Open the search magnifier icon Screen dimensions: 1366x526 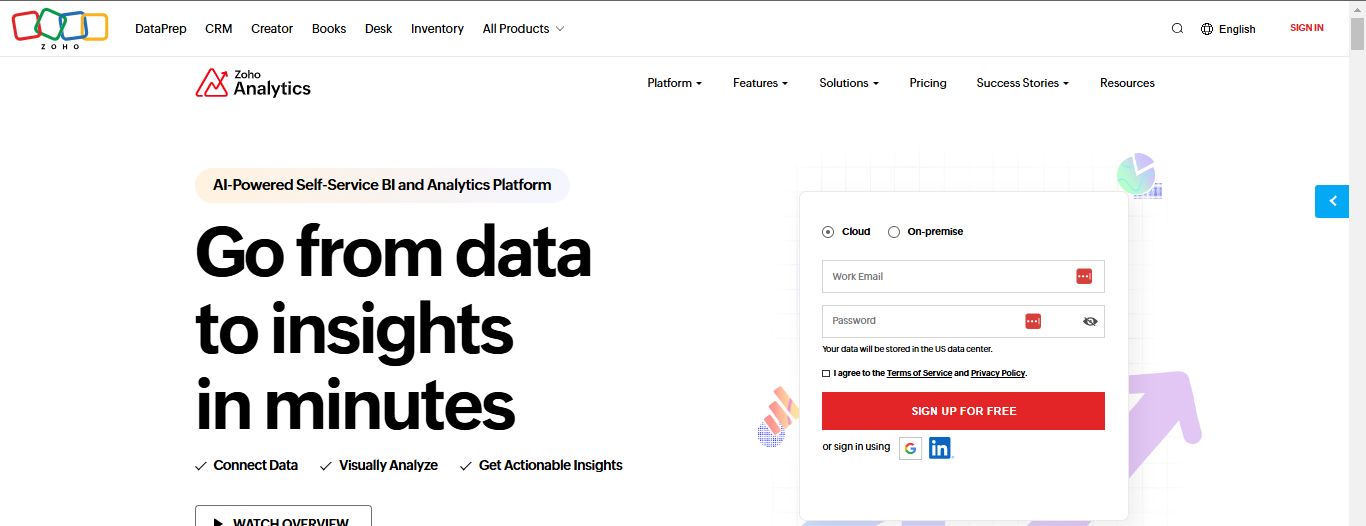pos(1177,29)
